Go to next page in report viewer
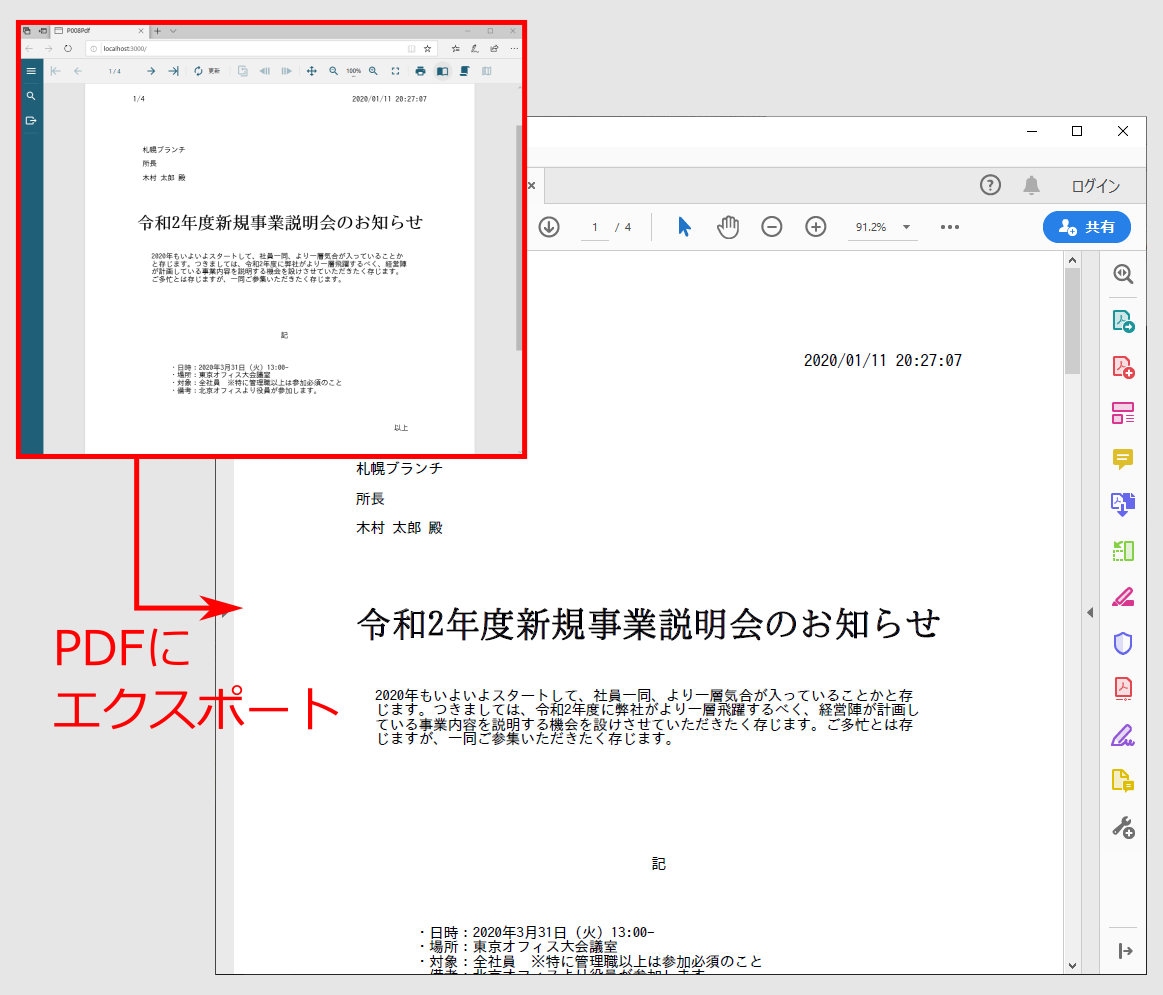The width and height of the screenshot is (1163, 995). coord(151,71)
